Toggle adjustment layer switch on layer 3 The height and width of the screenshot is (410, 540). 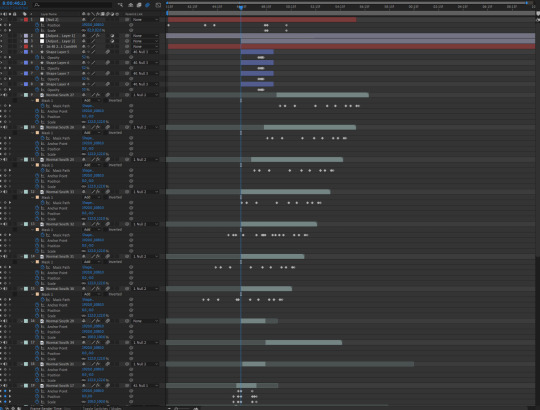[112, 41]
